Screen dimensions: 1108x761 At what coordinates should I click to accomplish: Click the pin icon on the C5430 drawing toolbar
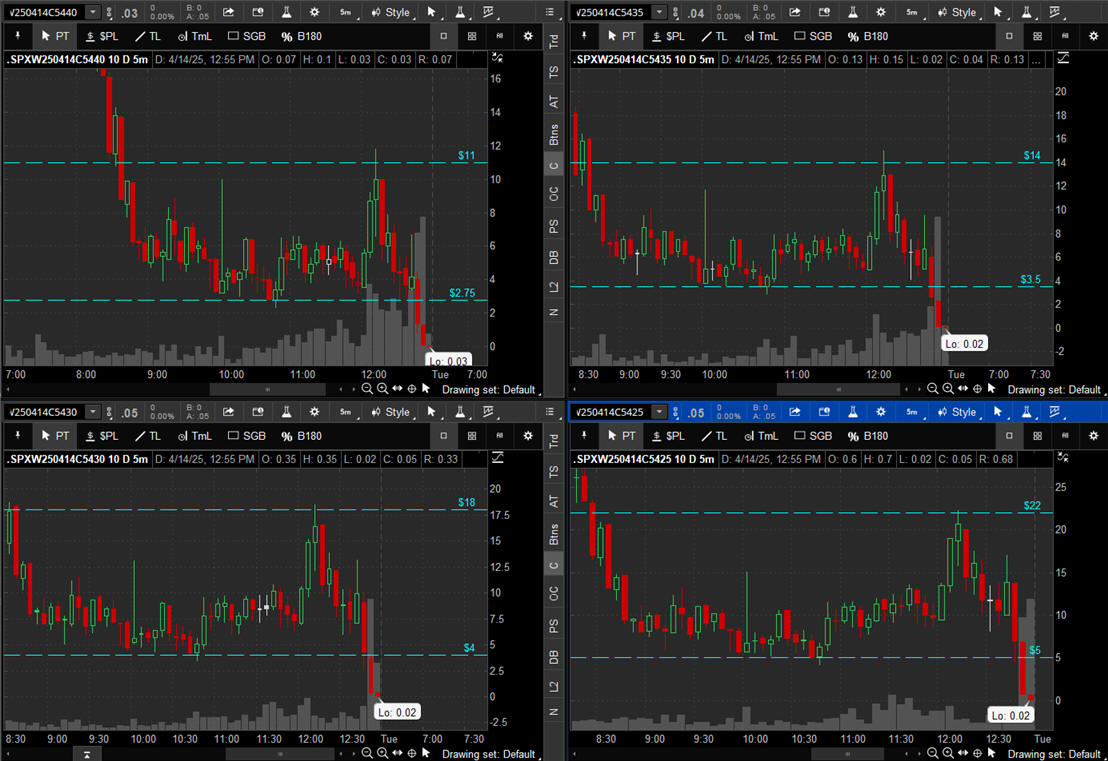[x=18, y=436]
